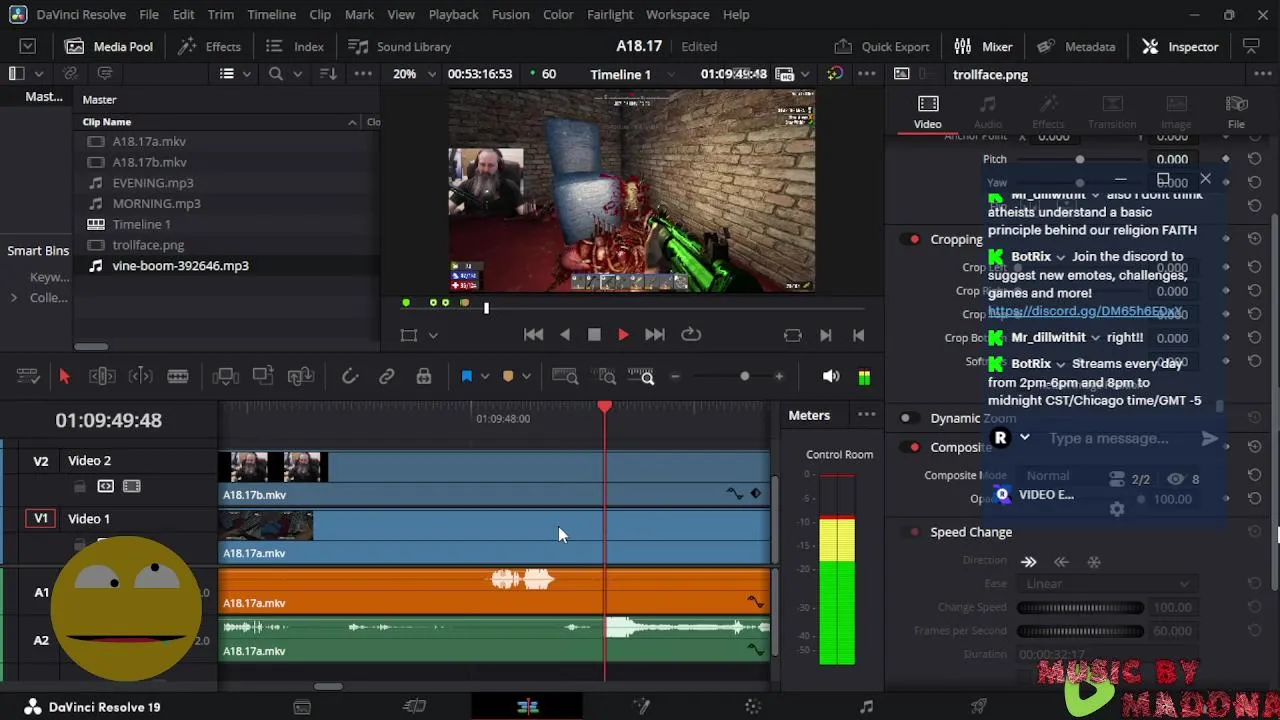This screenshot has height=720, width=1280.
Task: Select vine-boom-392646.mp3 in media pool
Action: (x=180, y=266)
